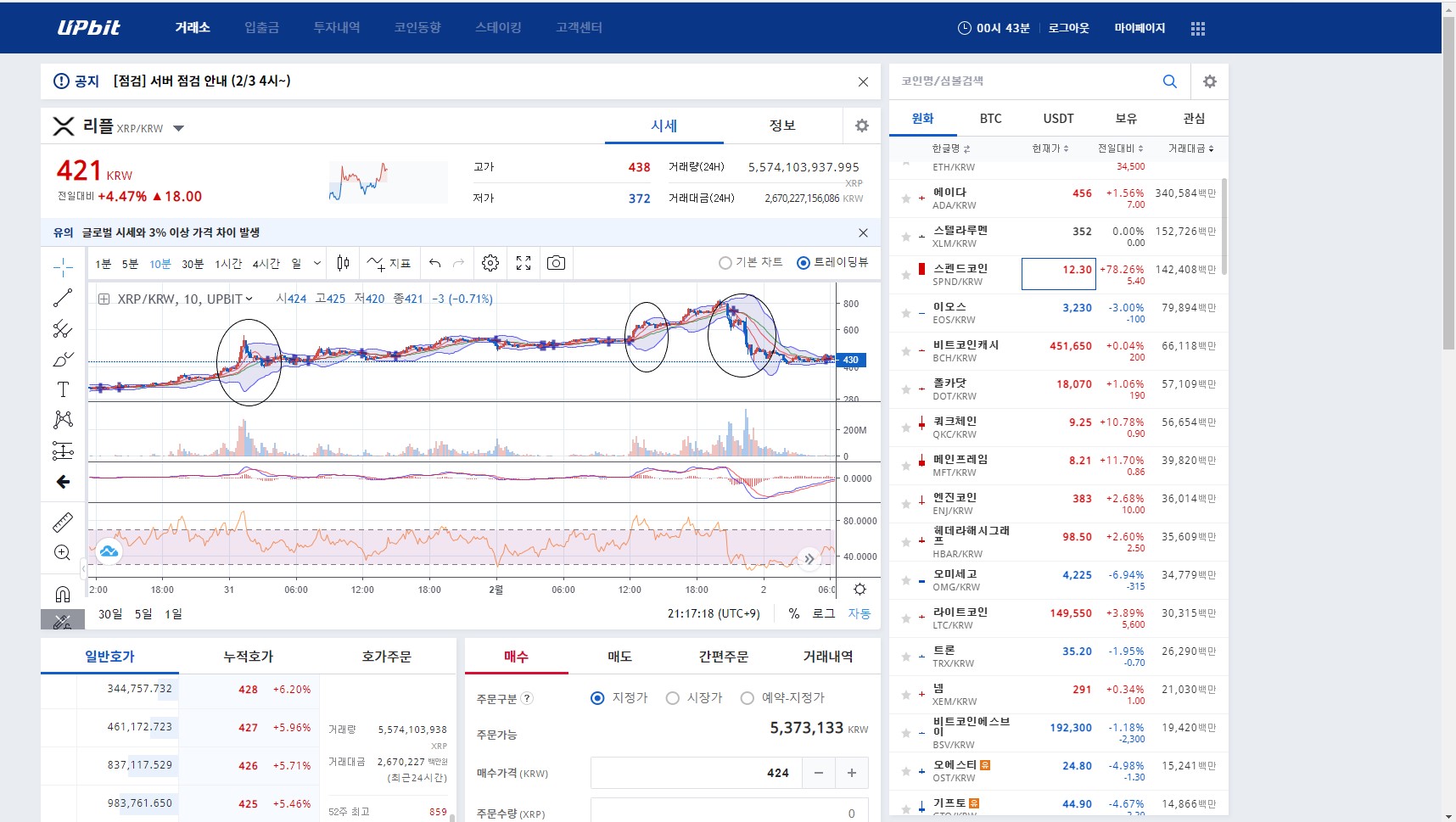1456x822 pixels.
Task: Open the apps grid menu icon
Action: click(x=1198, y=28)
